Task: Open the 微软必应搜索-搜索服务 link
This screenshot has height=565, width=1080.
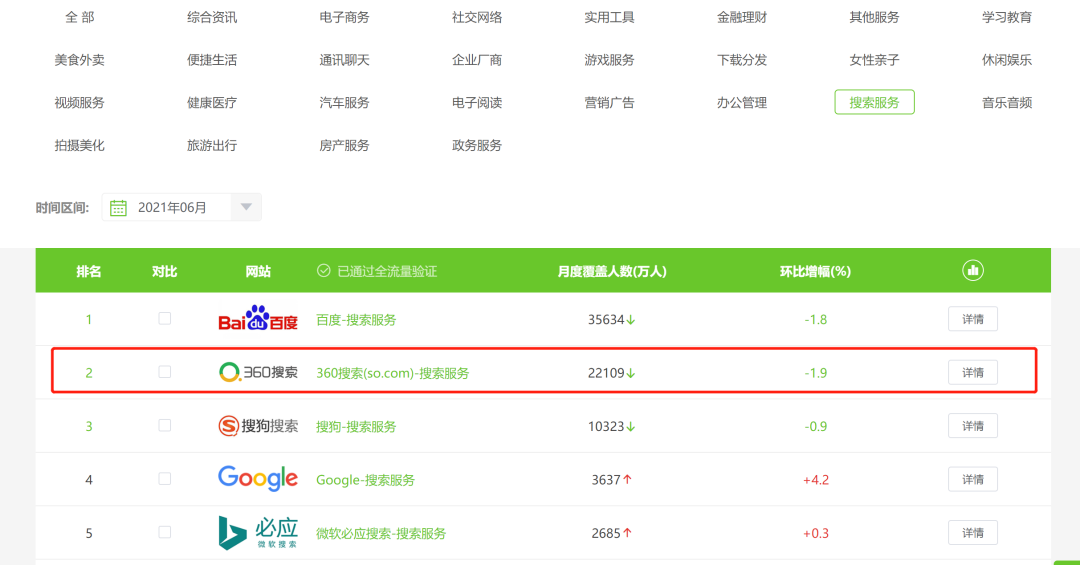Action: pyautogui.click(x=381, y=533)
